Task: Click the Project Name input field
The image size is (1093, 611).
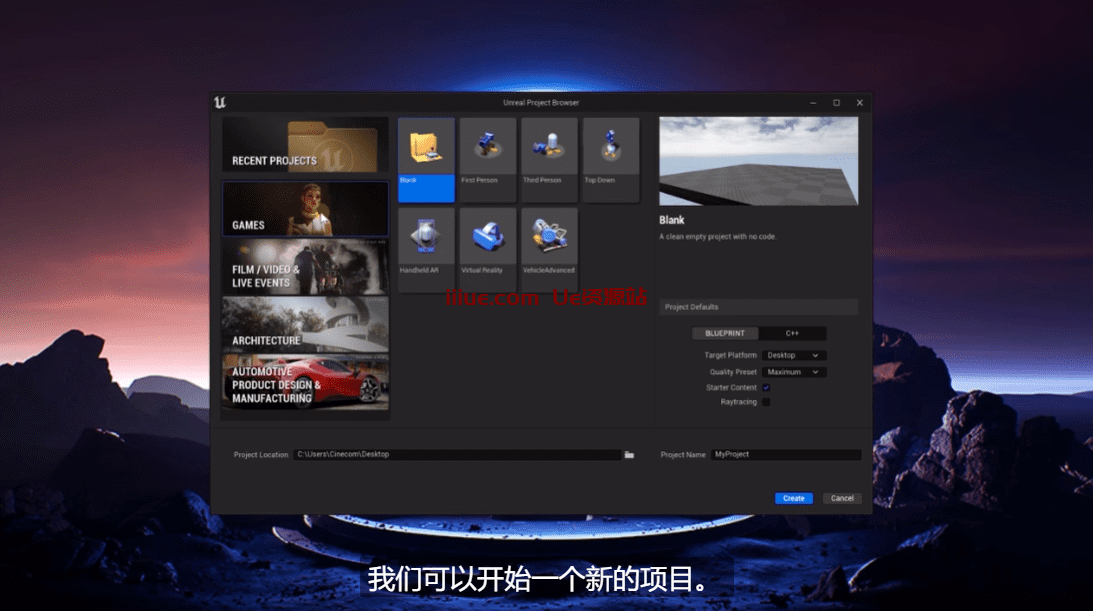Action: click(785, 455)
